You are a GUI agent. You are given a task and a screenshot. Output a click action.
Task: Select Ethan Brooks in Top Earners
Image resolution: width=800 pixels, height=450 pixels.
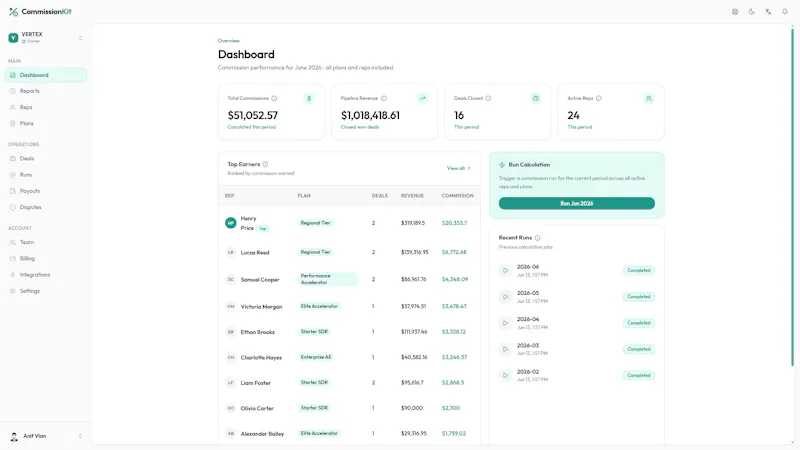258,332
